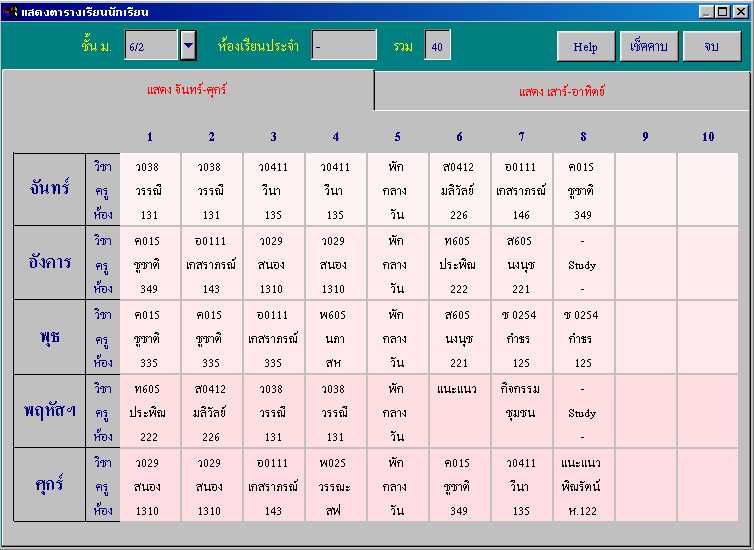Click room 349 in ศุกร์ period 6
This screenshot has height=550, width=754.
(x=458, y=511)
